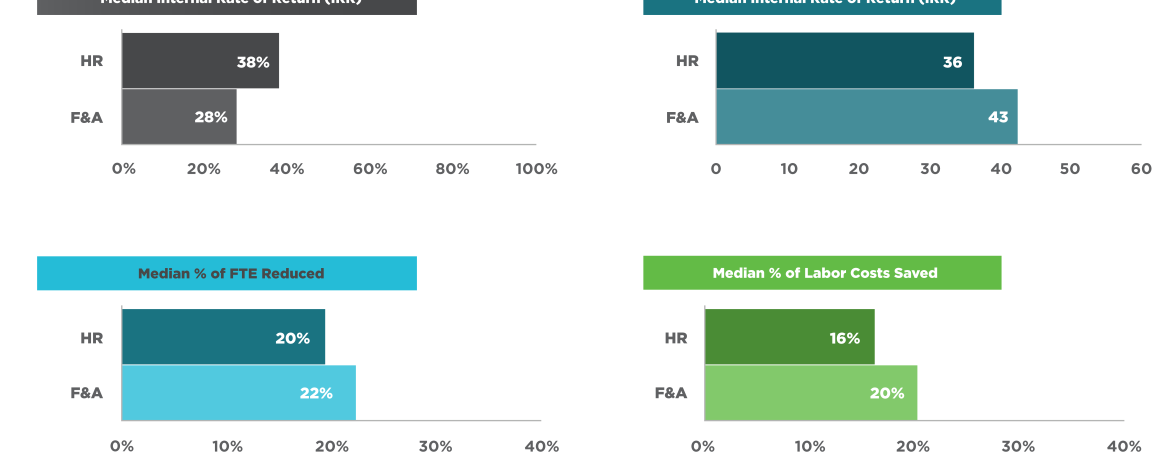Click the F&A label beside the 22% bar
The width and height of the screenshot is (1175, 460).
pos(87,393)
